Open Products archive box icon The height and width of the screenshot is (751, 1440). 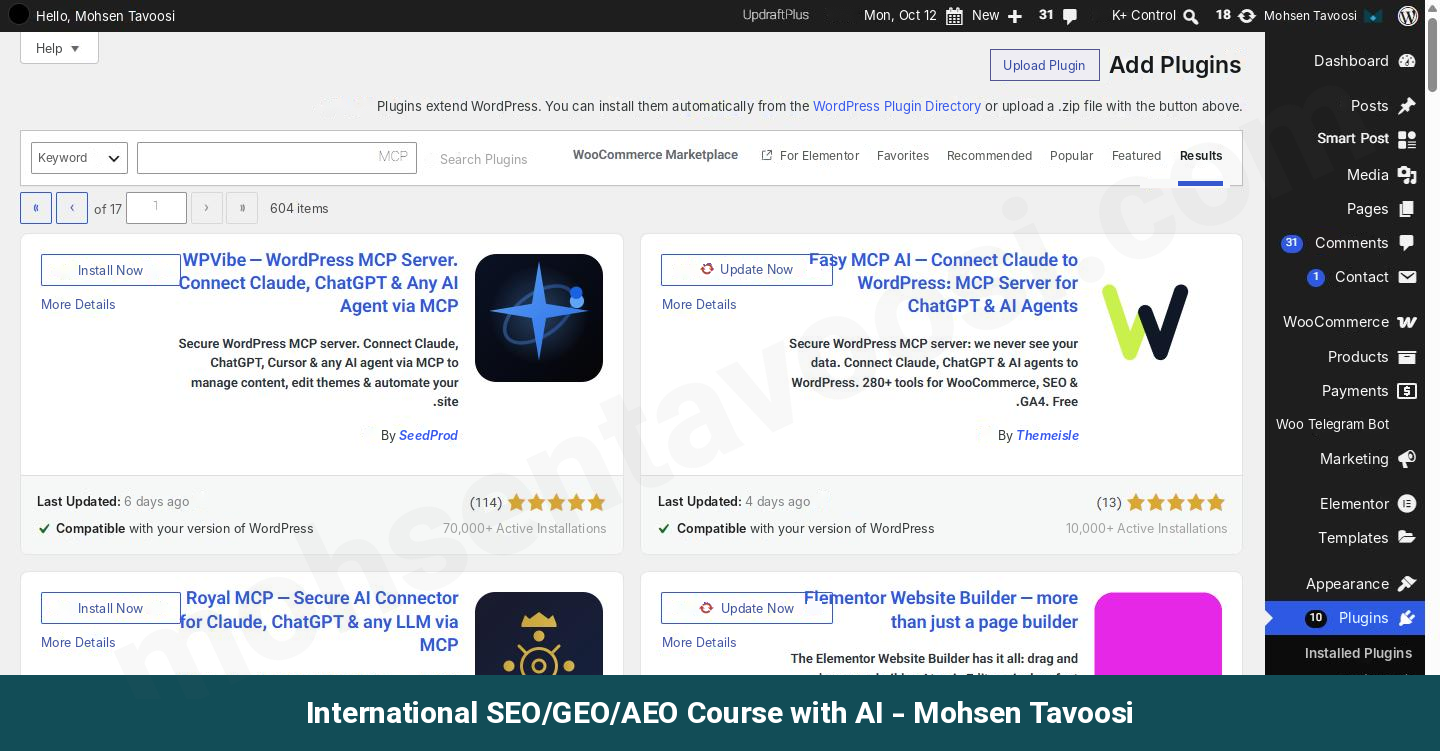[x=1407, y=357]
